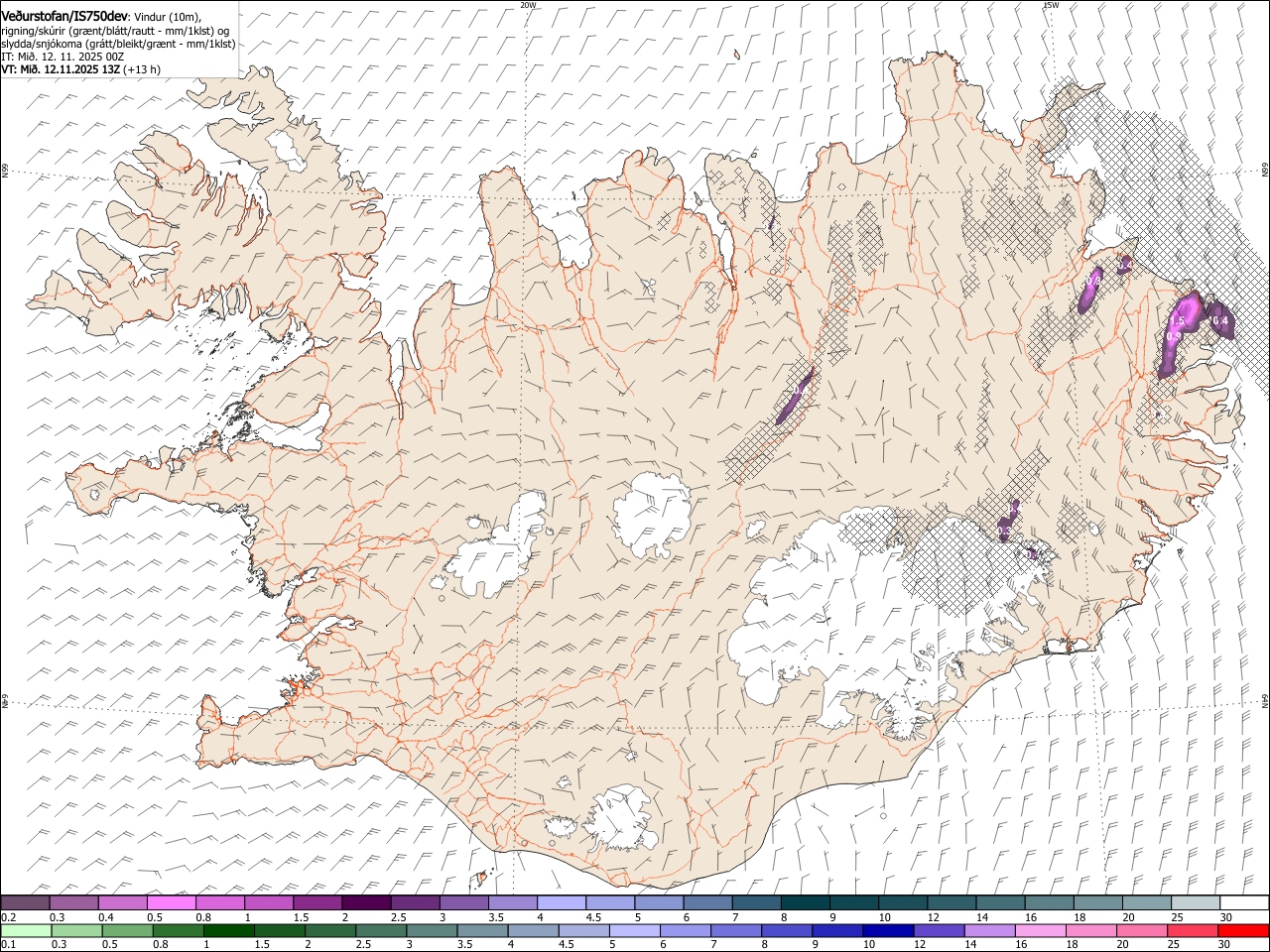Click the 'VT: Mið. 12.11.2025 13Z' valid time
1270x952 pixels.
click(x=61, y=69)
